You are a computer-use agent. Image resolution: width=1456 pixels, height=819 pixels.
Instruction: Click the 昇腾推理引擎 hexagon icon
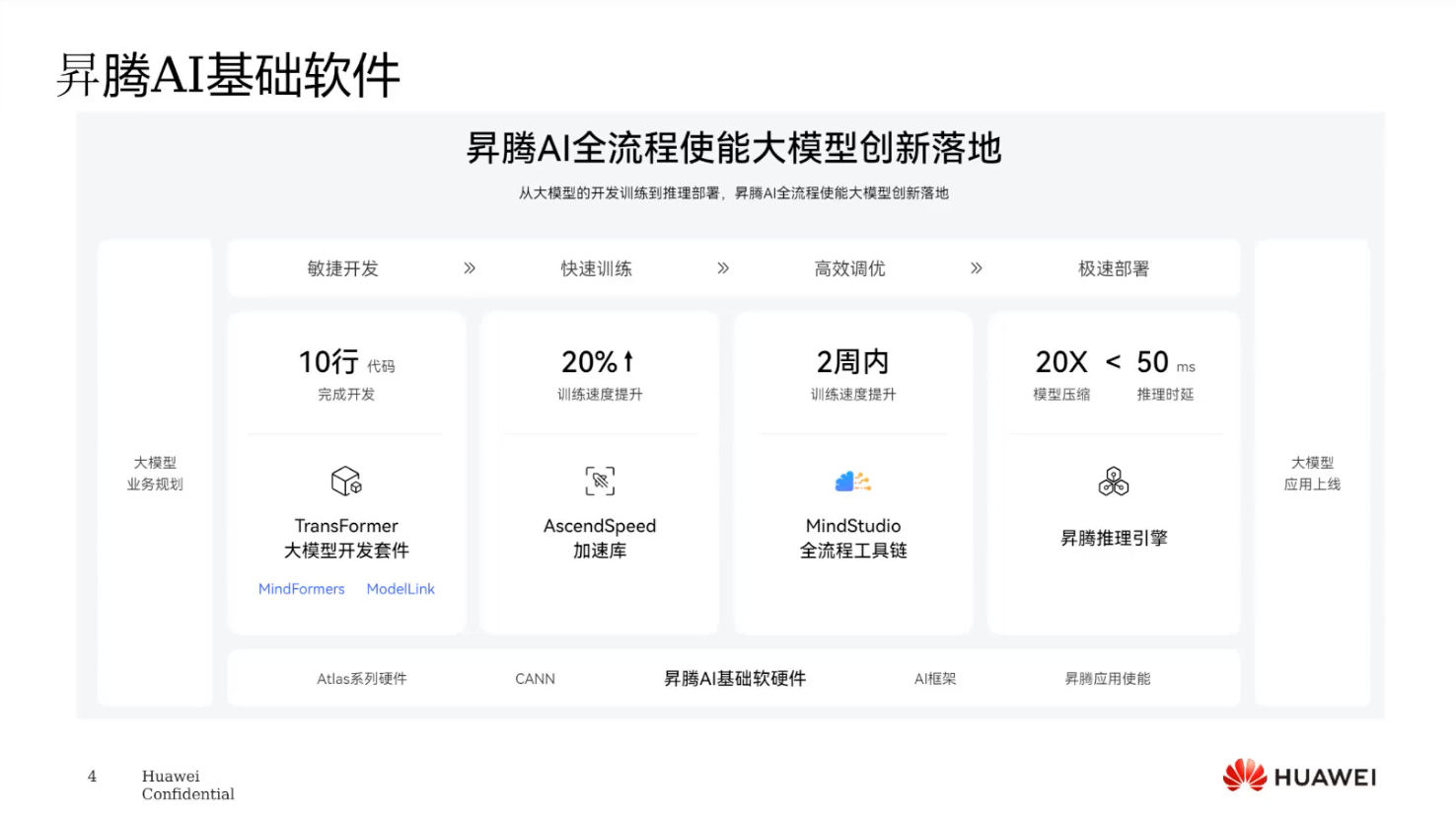tap(1114, 482)
